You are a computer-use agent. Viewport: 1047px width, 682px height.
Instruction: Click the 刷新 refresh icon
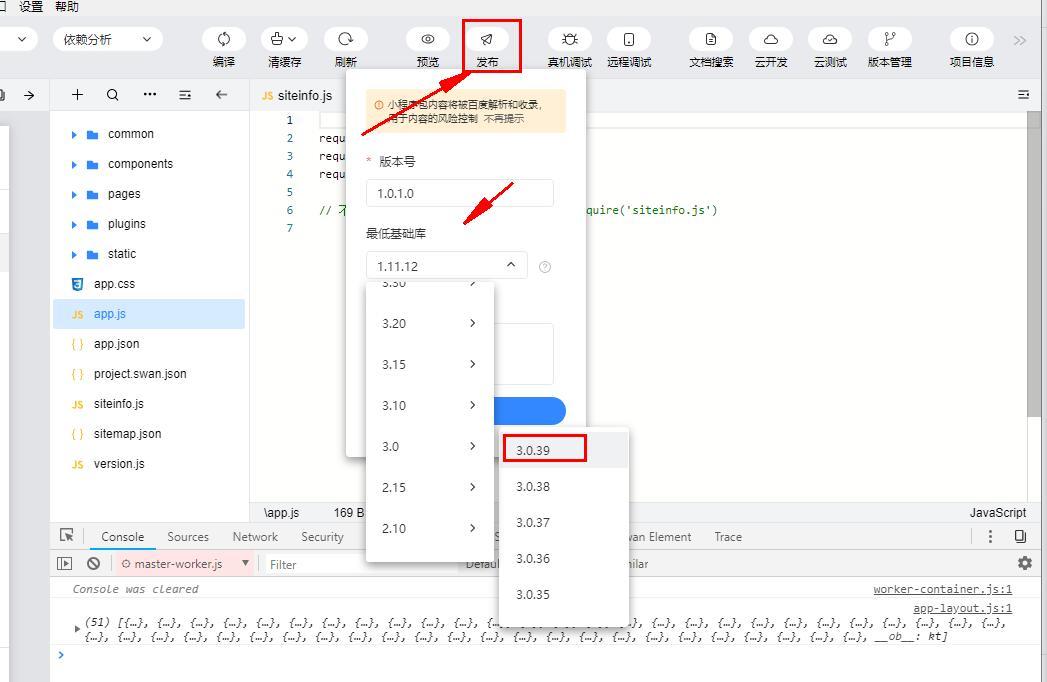pyautogui.click(x=346, y=39)
